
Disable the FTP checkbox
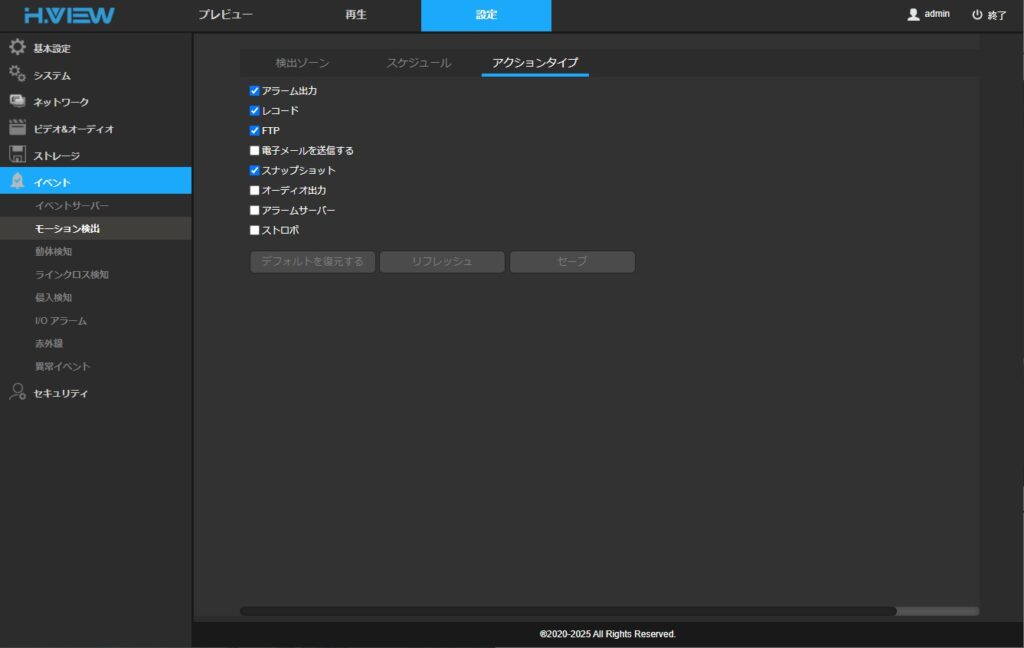pos(255,131)
